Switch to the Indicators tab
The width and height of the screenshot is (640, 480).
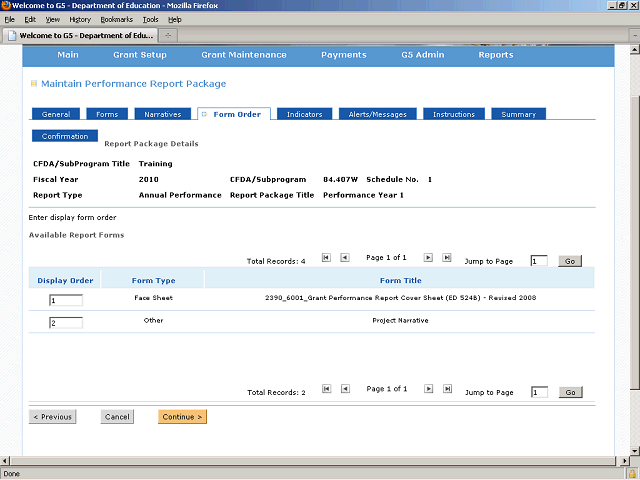point(304,114)
